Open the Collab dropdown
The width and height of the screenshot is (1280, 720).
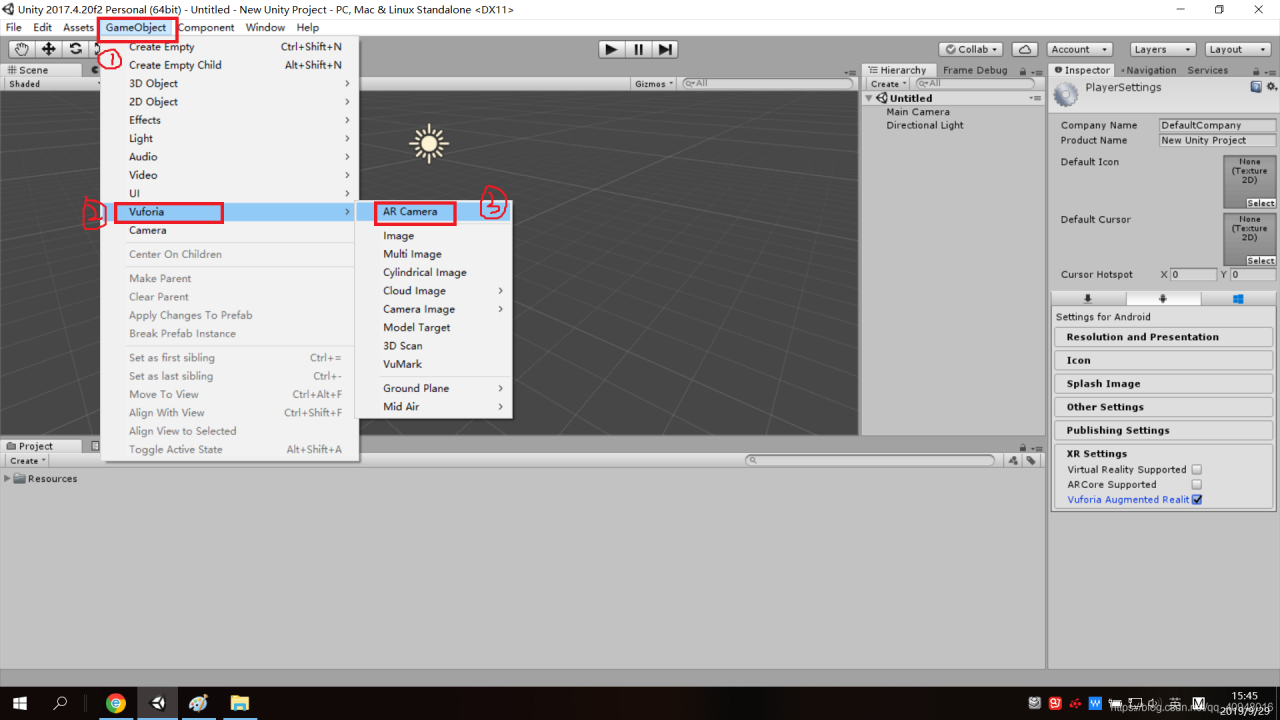[971, 49]
